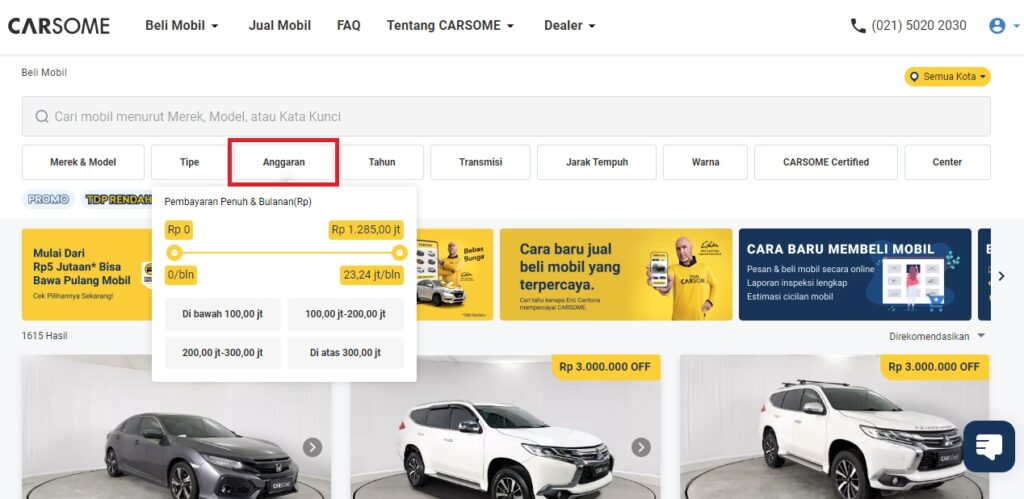
Task: Click the 0/bln monthly label
Action: (181, 275)
